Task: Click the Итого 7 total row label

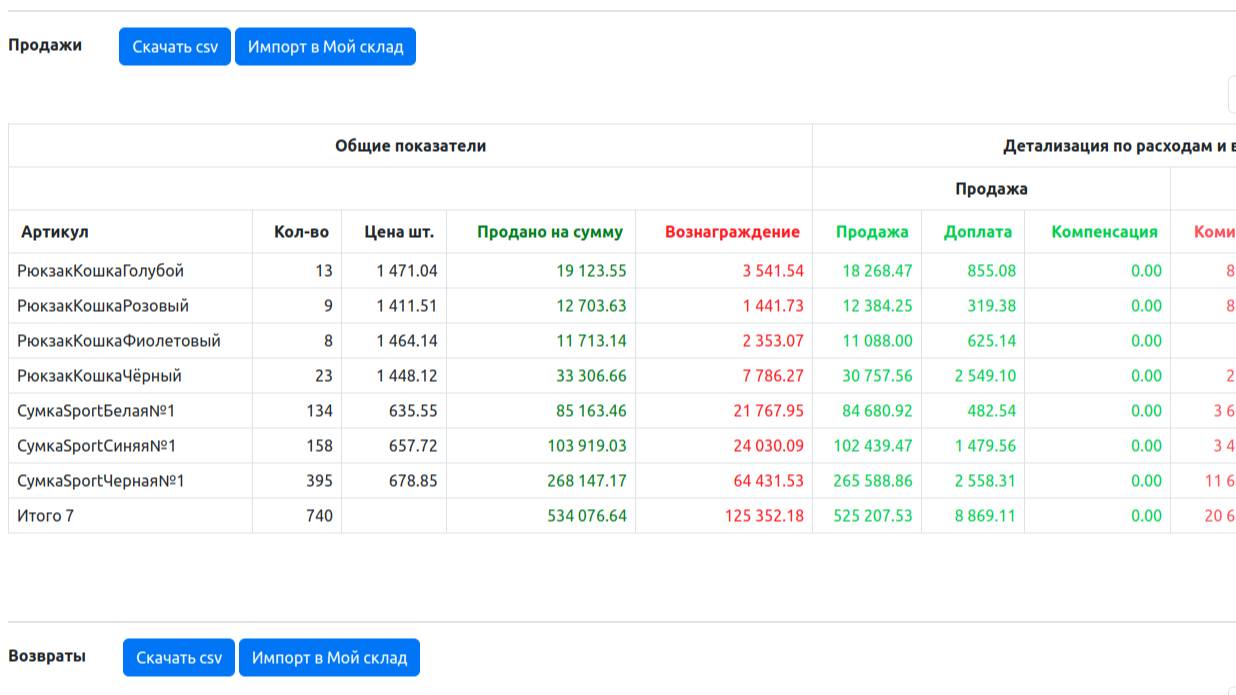Action: [x=46, y=516]
